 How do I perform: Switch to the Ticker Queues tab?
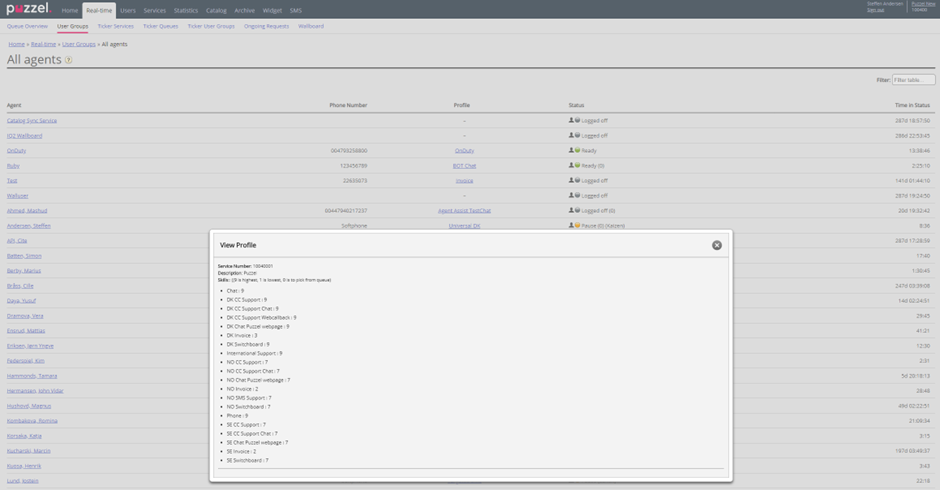point(160,26)
